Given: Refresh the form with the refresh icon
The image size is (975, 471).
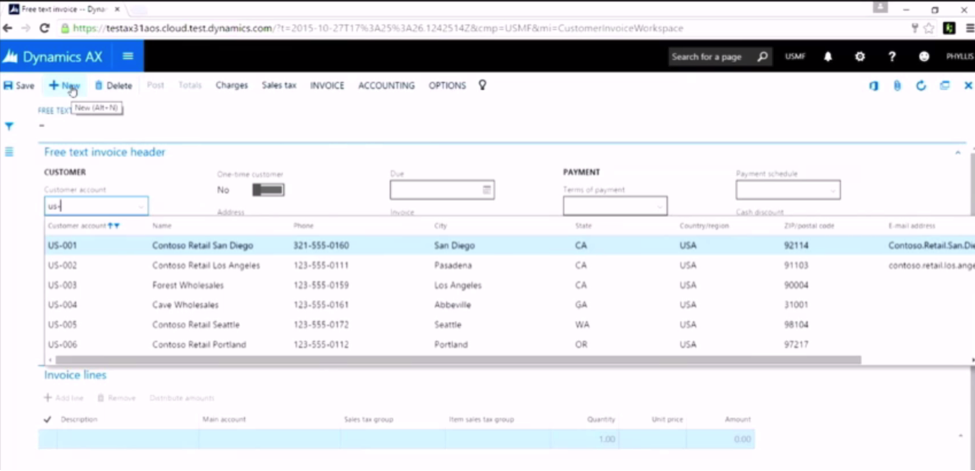Looking at the screenshot, I should (921, 86).
